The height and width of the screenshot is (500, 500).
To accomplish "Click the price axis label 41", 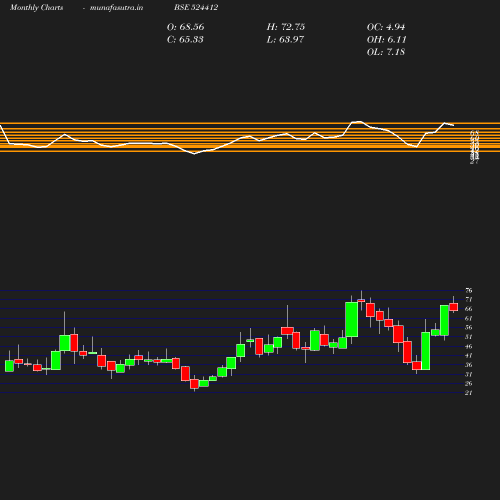I will (469, 356).
